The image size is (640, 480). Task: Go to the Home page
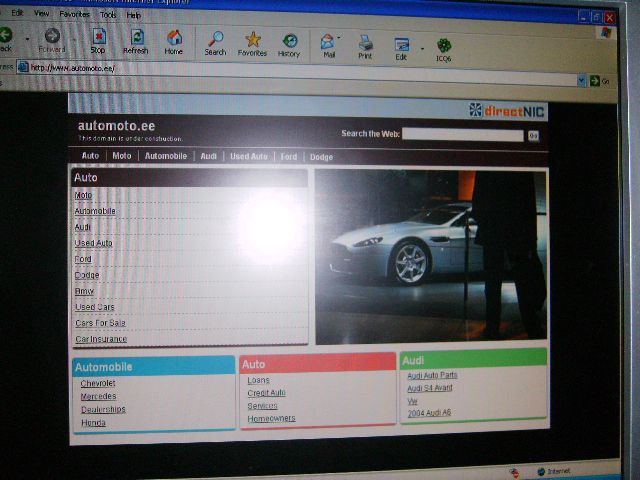pyautogui.click(x=174, y=40)
